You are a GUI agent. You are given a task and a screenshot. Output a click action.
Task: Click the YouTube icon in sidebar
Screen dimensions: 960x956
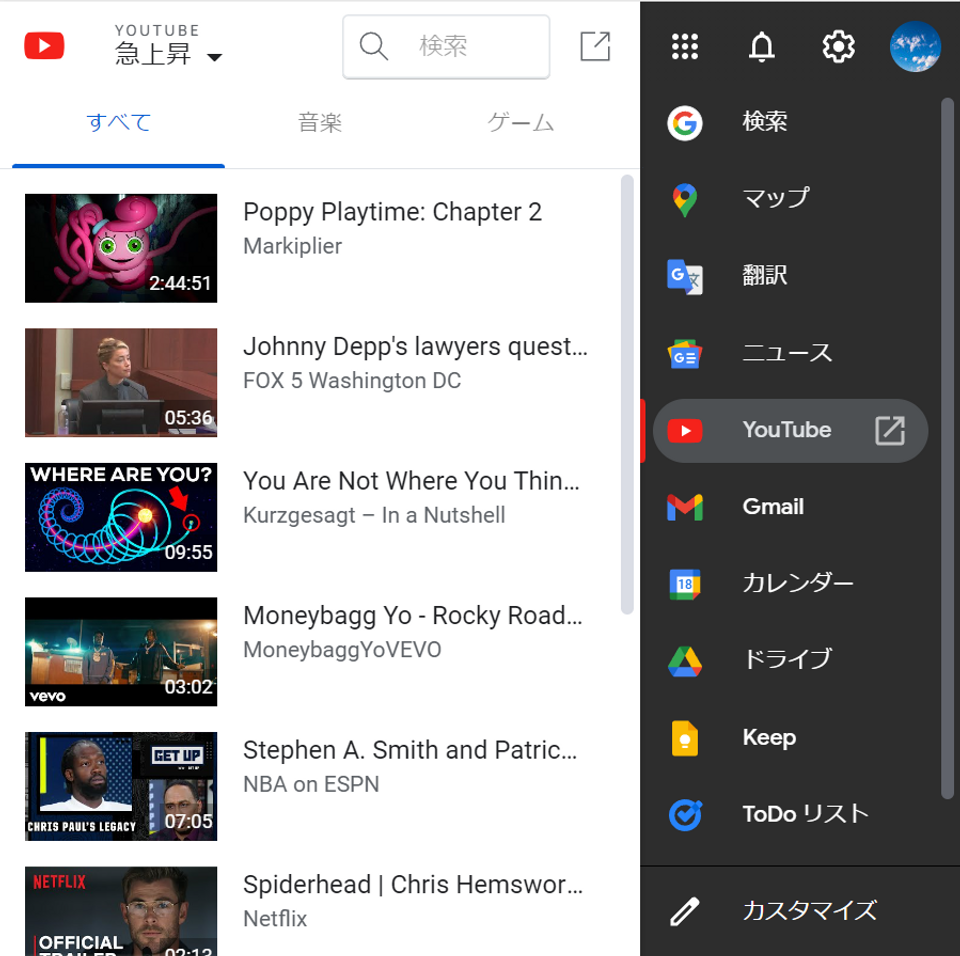685,431
